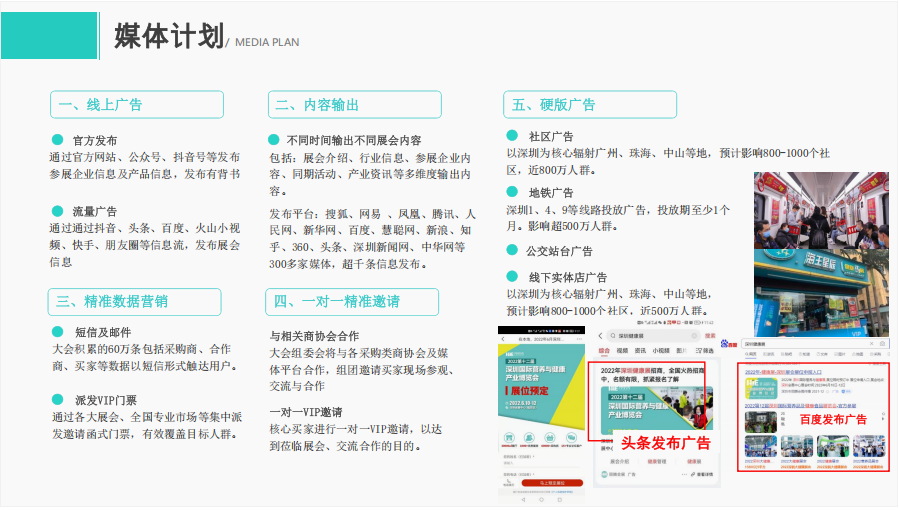Viewport: 899px width, 510px height.
Task: Click the 媒体计划 slide title
Action: coord(168,37)
